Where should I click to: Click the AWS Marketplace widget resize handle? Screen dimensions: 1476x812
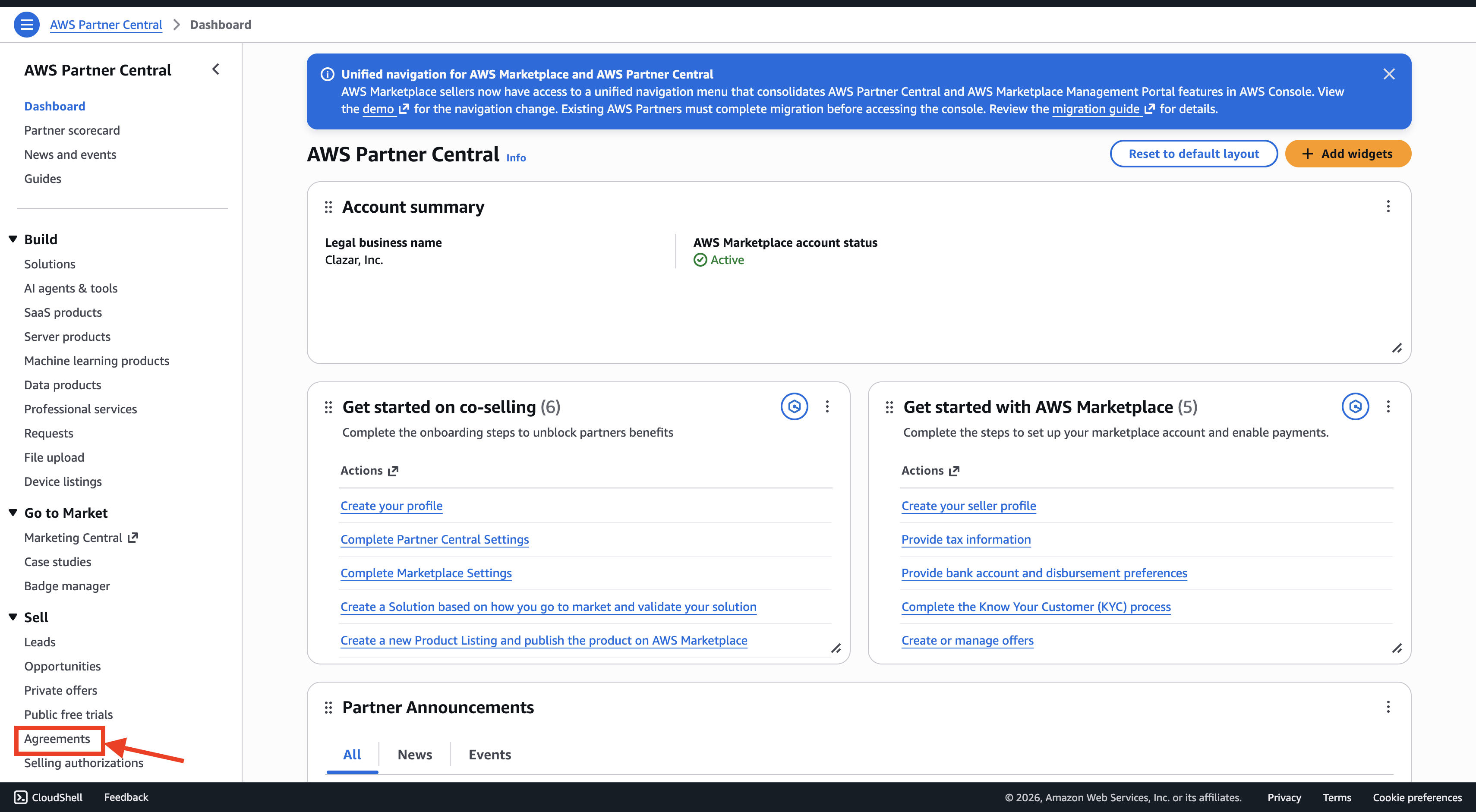(x=1397, y=648)
